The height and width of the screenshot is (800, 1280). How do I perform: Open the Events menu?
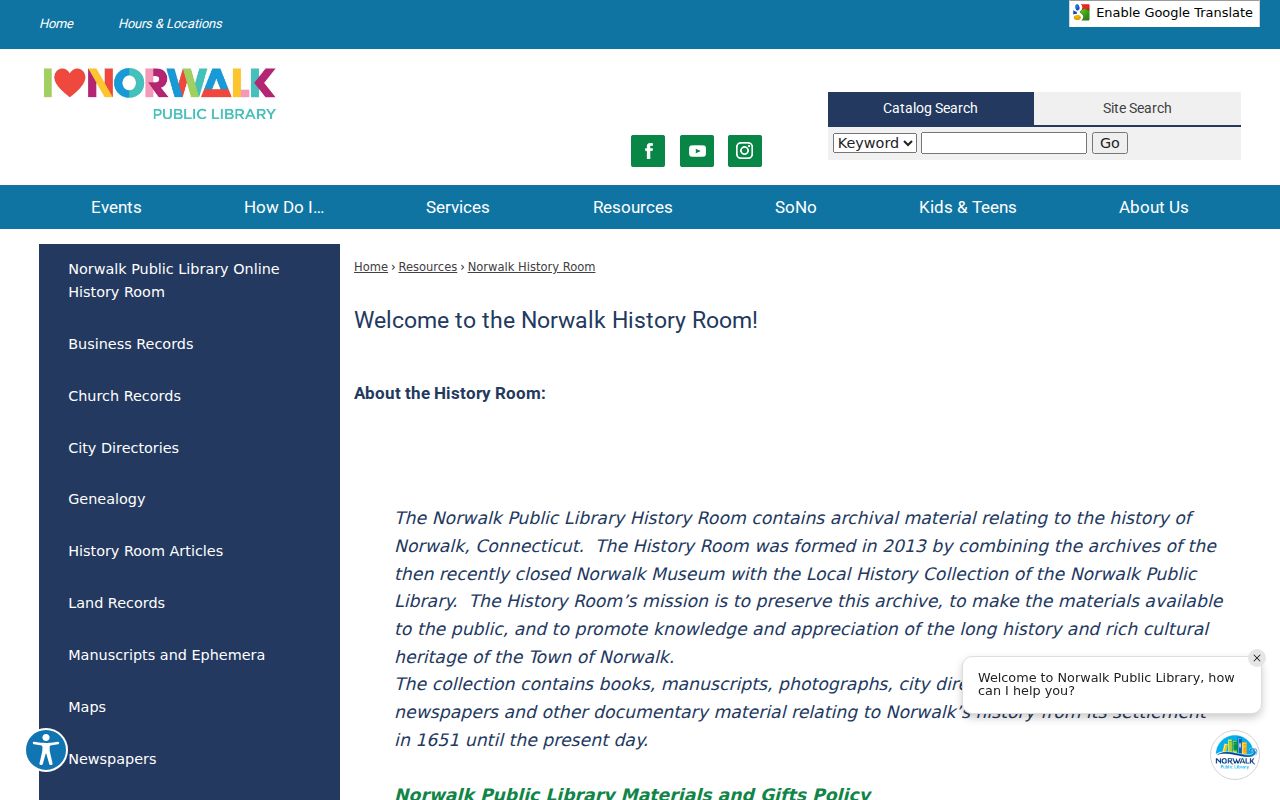(116, 207)
